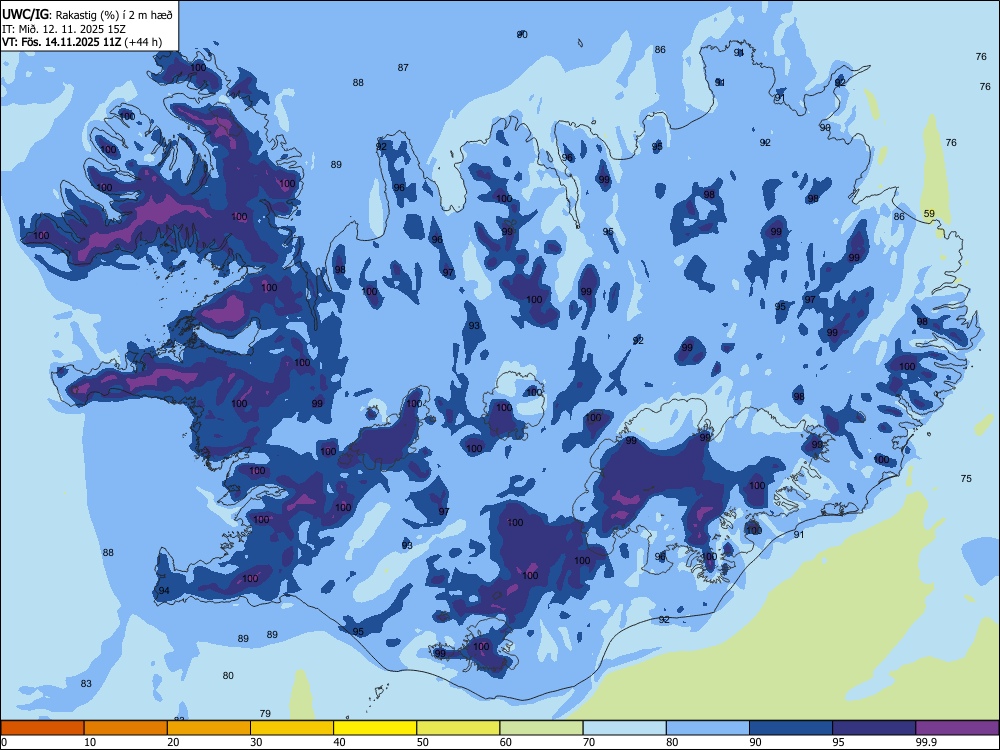Viewport: 1000px width, 750px height.
Task: Select the orange 10–20 legend color block
Action: pos(126,728)
